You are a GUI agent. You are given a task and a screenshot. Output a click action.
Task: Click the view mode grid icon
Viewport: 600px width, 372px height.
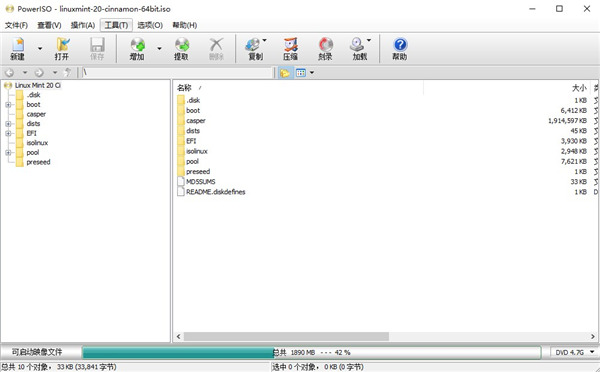click(x=301, y=73)
